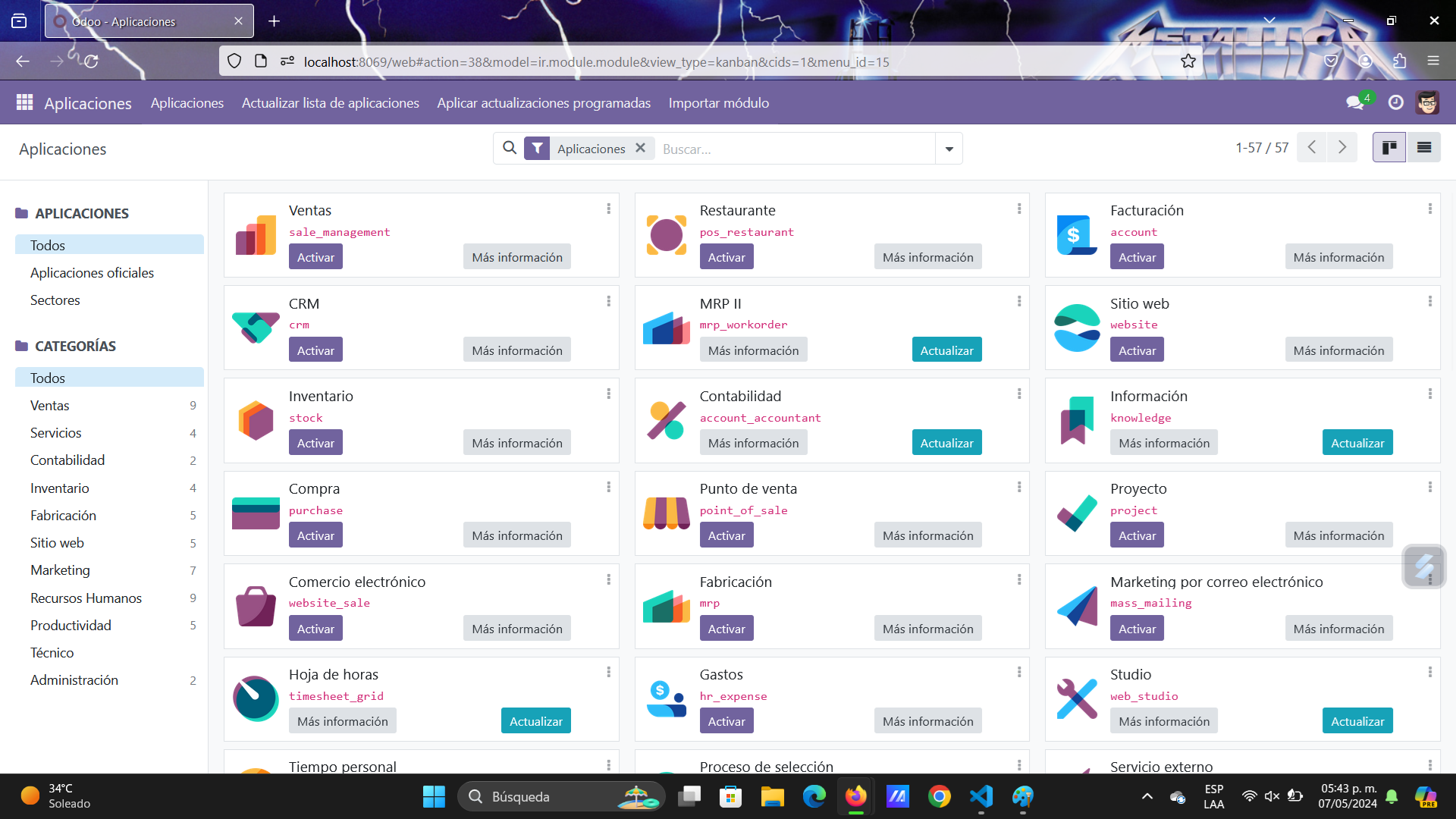Click the Fabricación app icon
Screen dimensions: 1456x819
click(667, 606)
